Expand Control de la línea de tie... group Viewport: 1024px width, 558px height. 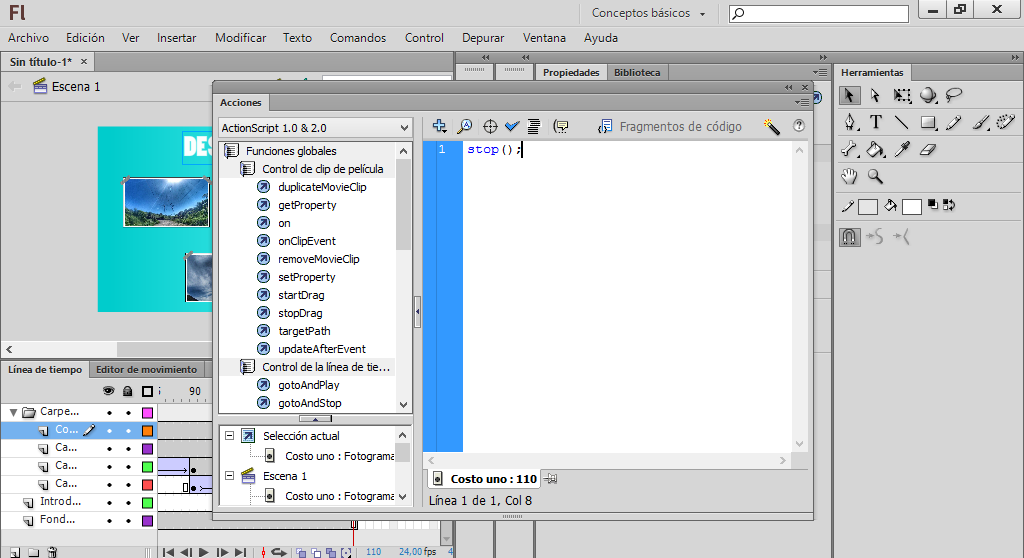coord(248,367)
